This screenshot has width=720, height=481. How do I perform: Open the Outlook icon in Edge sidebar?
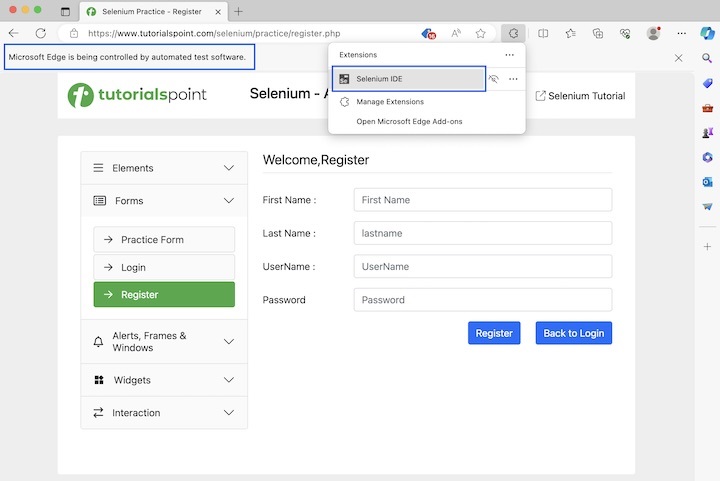click(707, 182)
